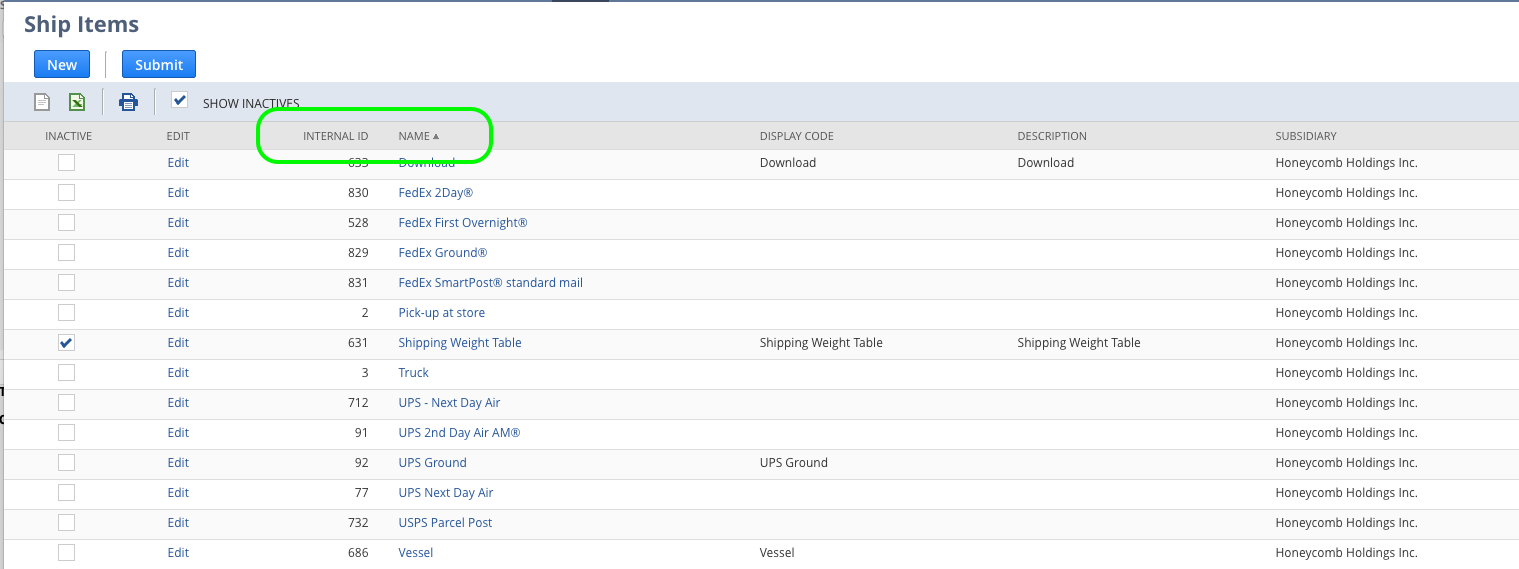Click the Description column header

pyautogui.click(x=1051, y=136)
